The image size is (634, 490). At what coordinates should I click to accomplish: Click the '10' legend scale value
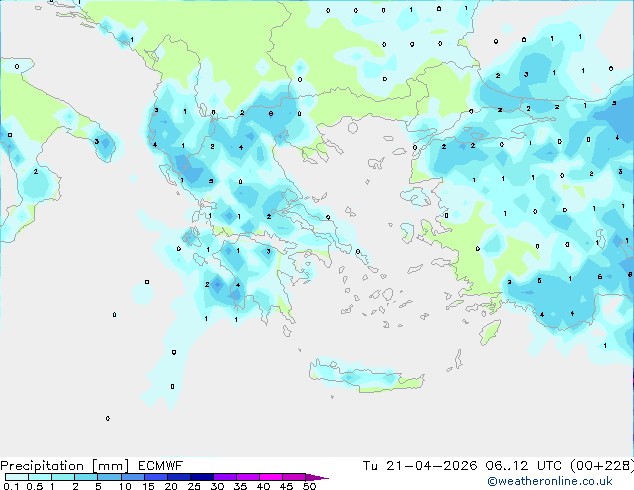coord(125,486)
